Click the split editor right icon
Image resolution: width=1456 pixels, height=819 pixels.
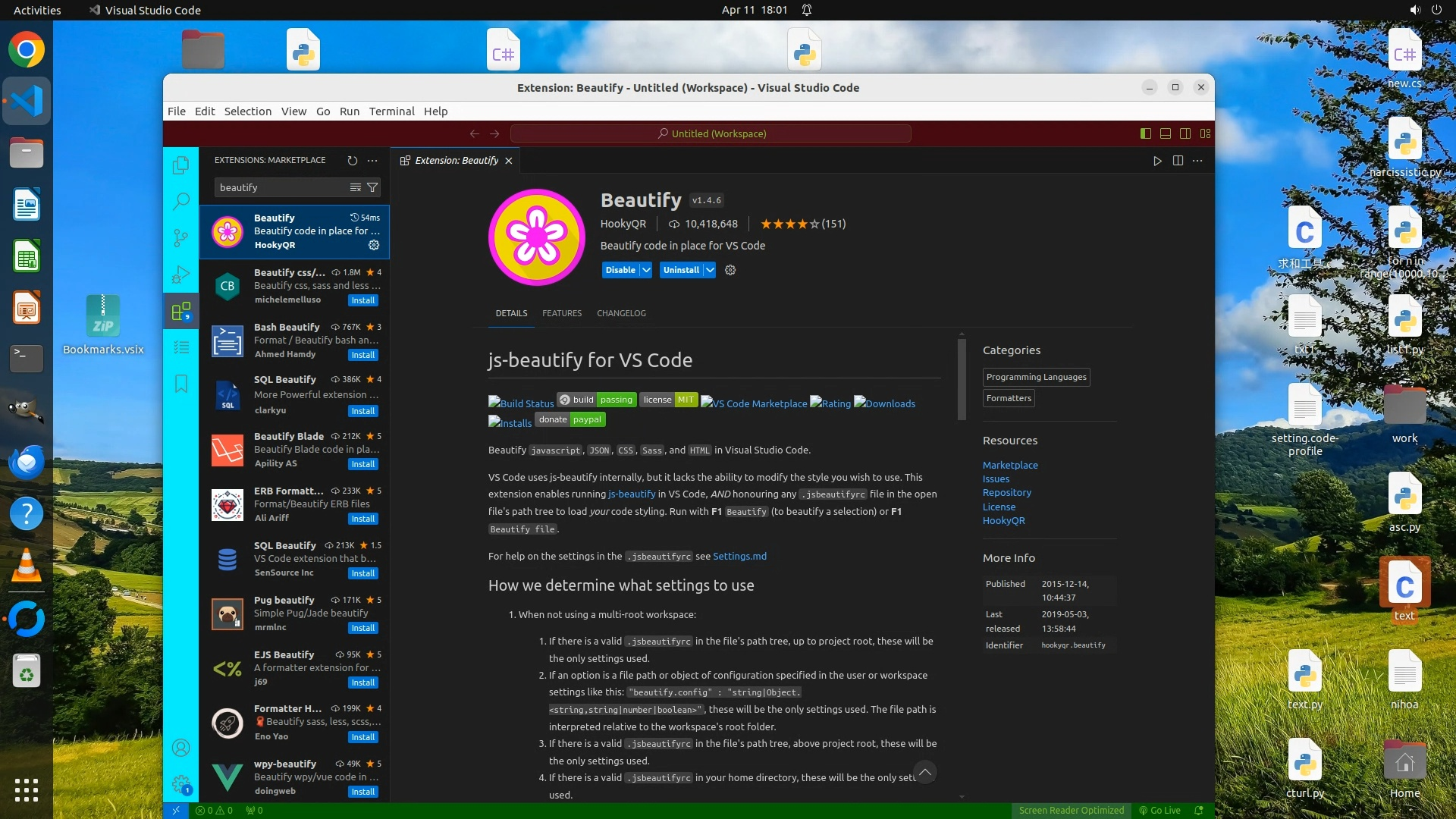[1178, 161]
